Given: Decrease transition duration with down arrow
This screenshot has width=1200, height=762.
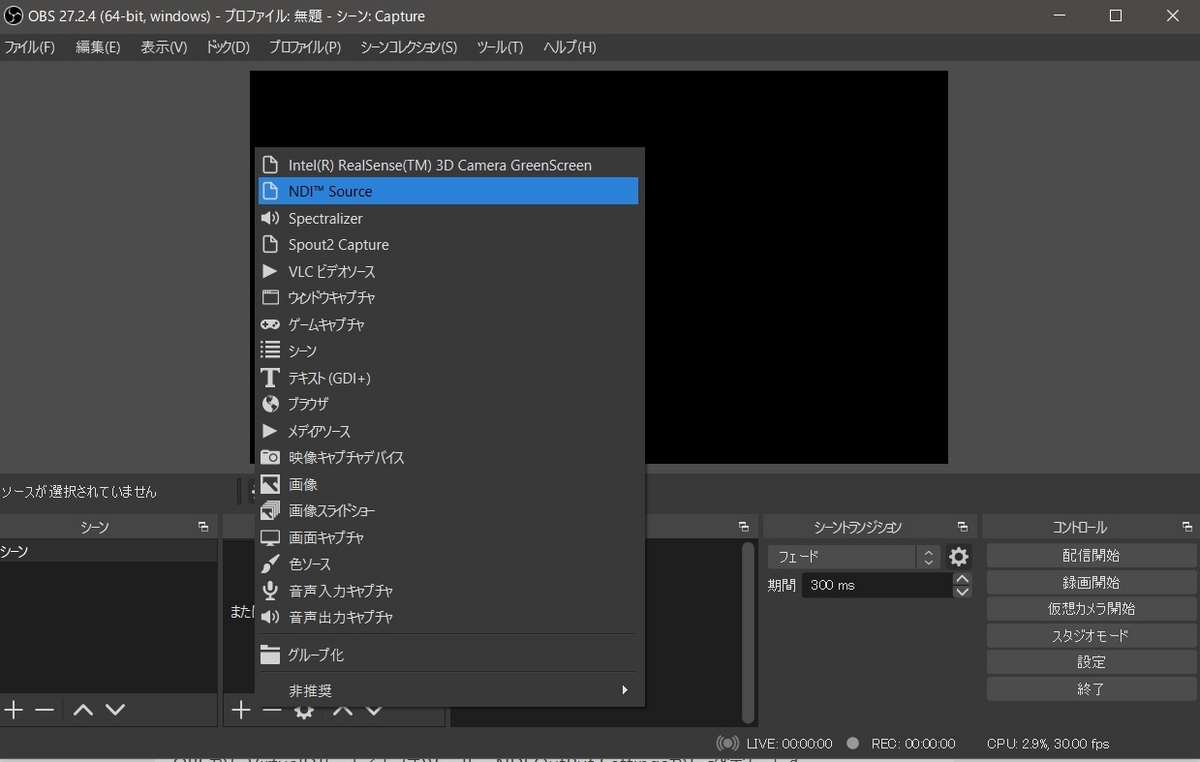Looking at the screenshot, I should pyautogui.click(x=962, y=591).
